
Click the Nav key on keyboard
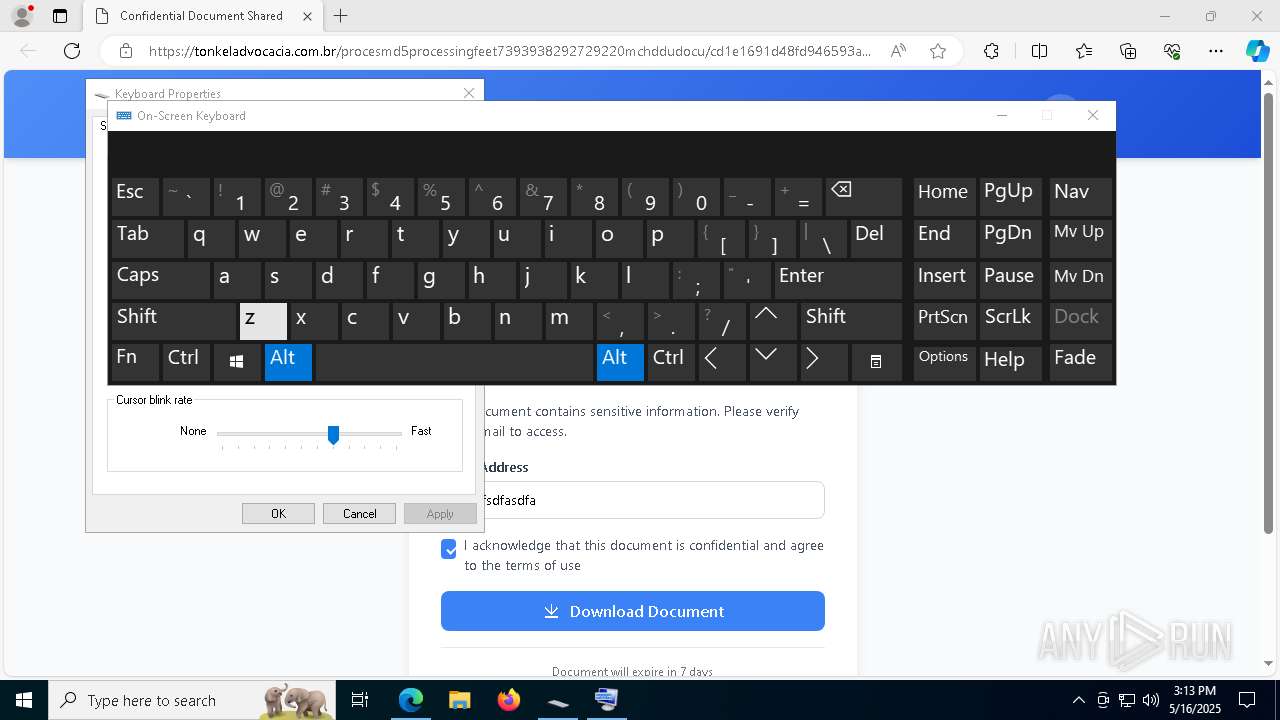[1080, 197]
